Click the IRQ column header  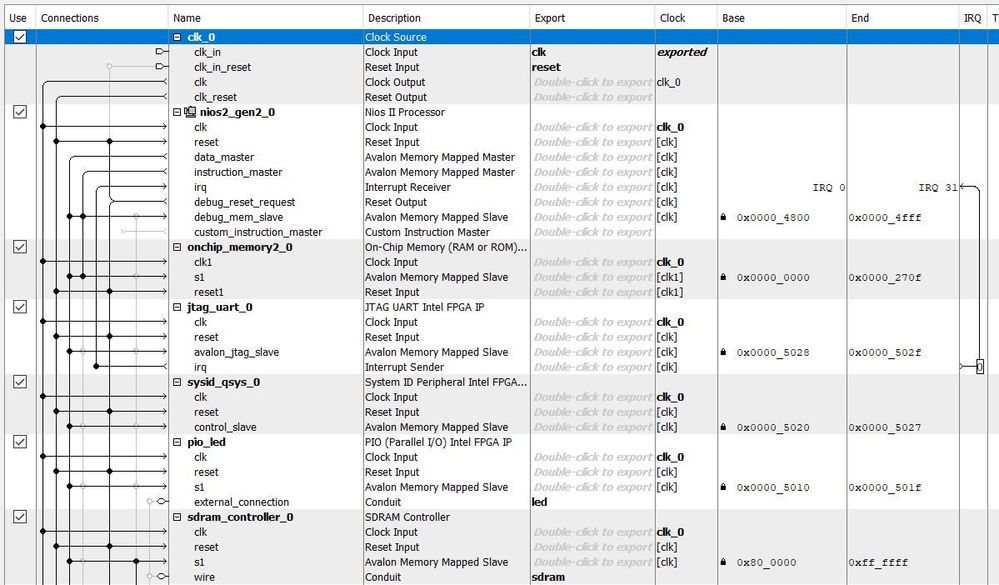[x=972, y=18]
